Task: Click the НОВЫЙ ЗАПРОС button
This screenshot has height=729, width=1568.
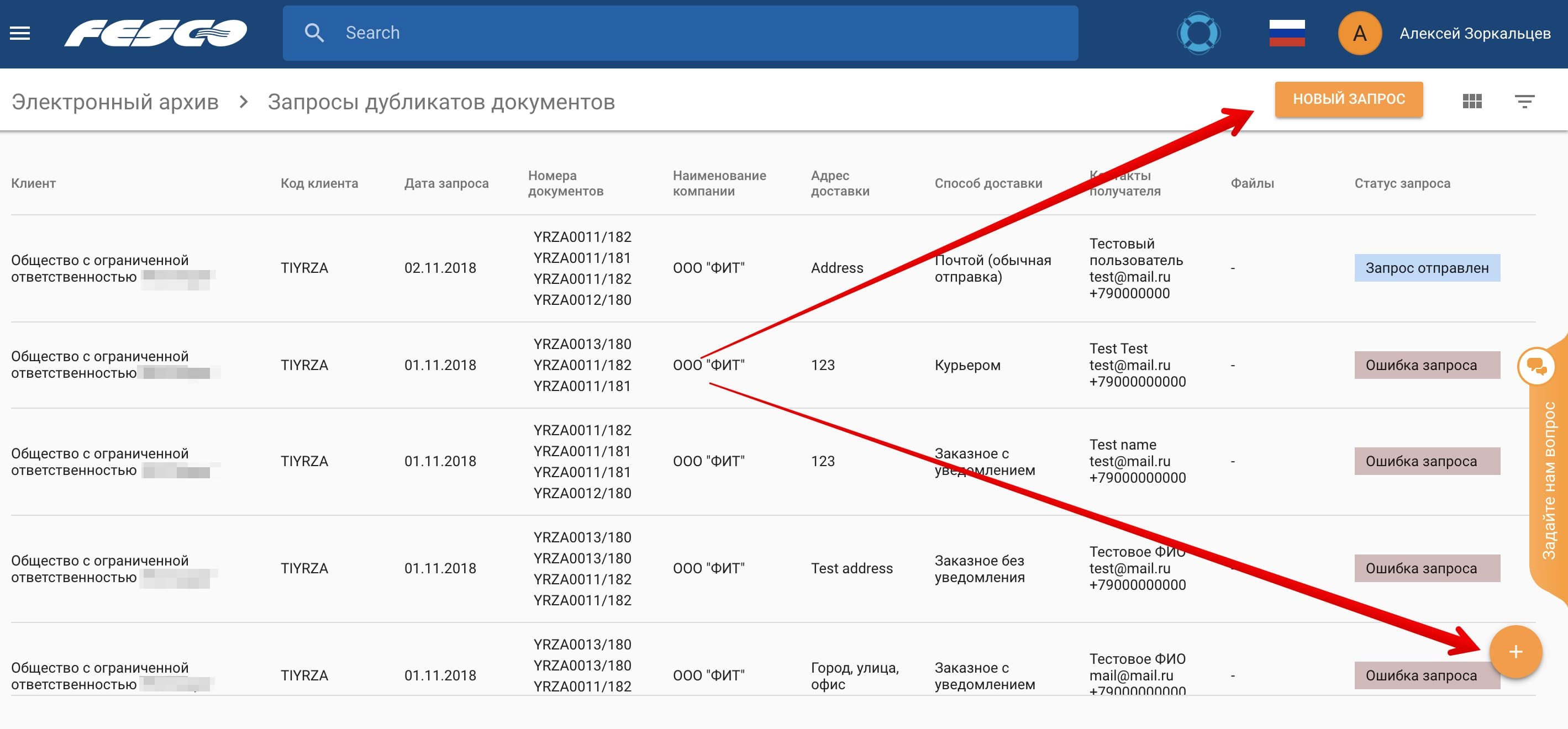Action: click(x=1348, y=99)
